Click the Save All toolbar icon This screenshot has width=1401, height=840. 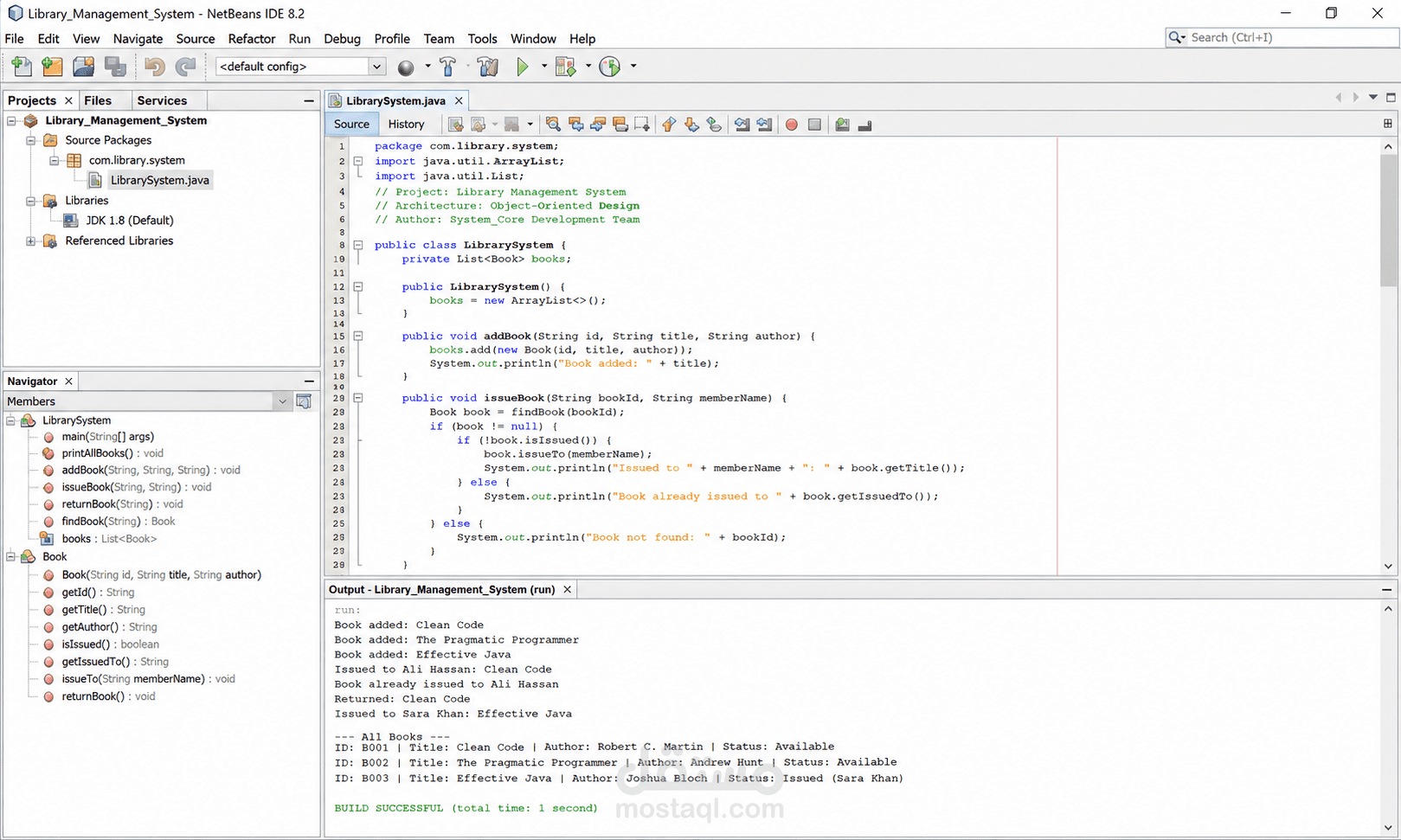pos(115,67)
